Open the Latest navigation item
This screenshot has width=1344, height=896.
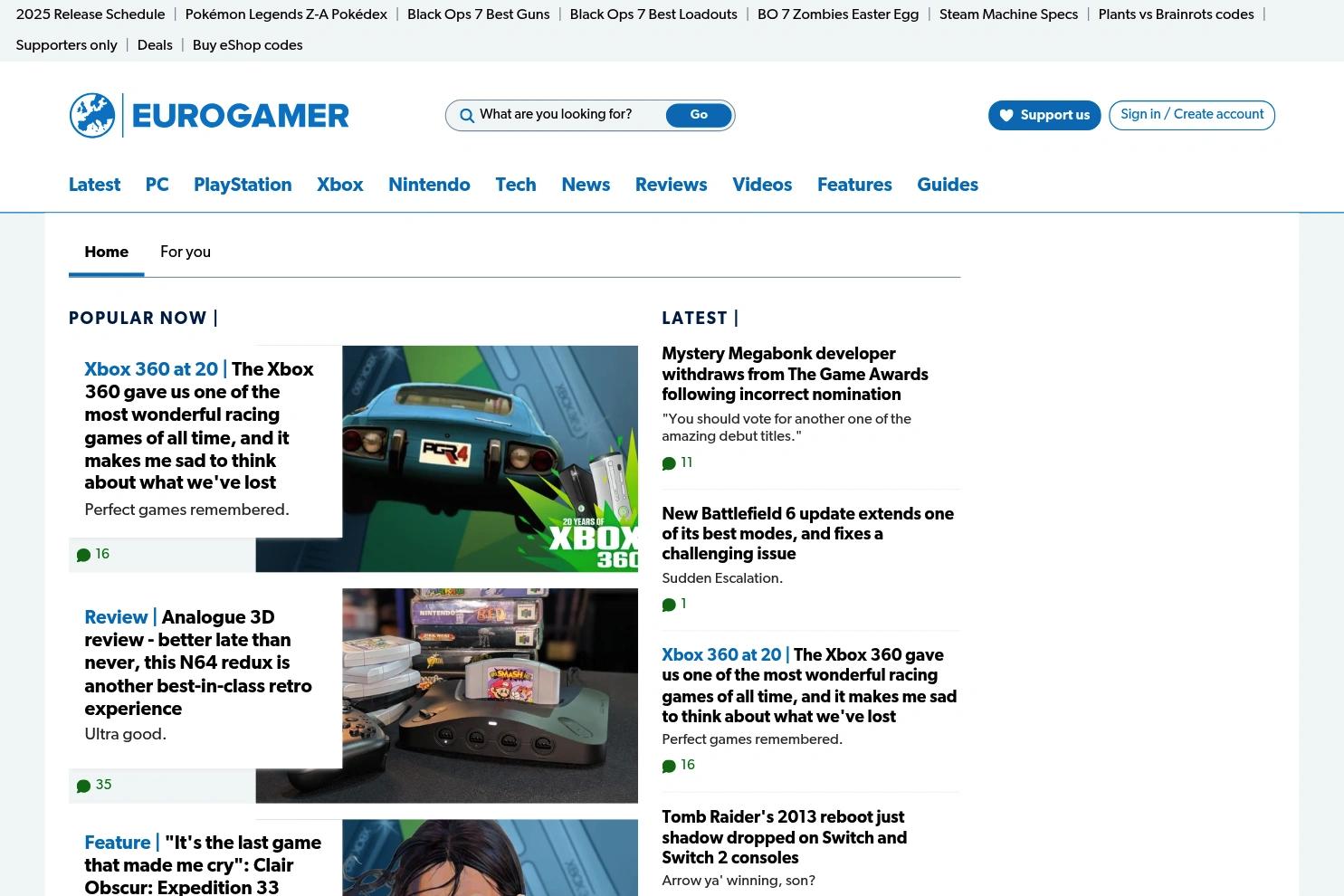point(94,186)
